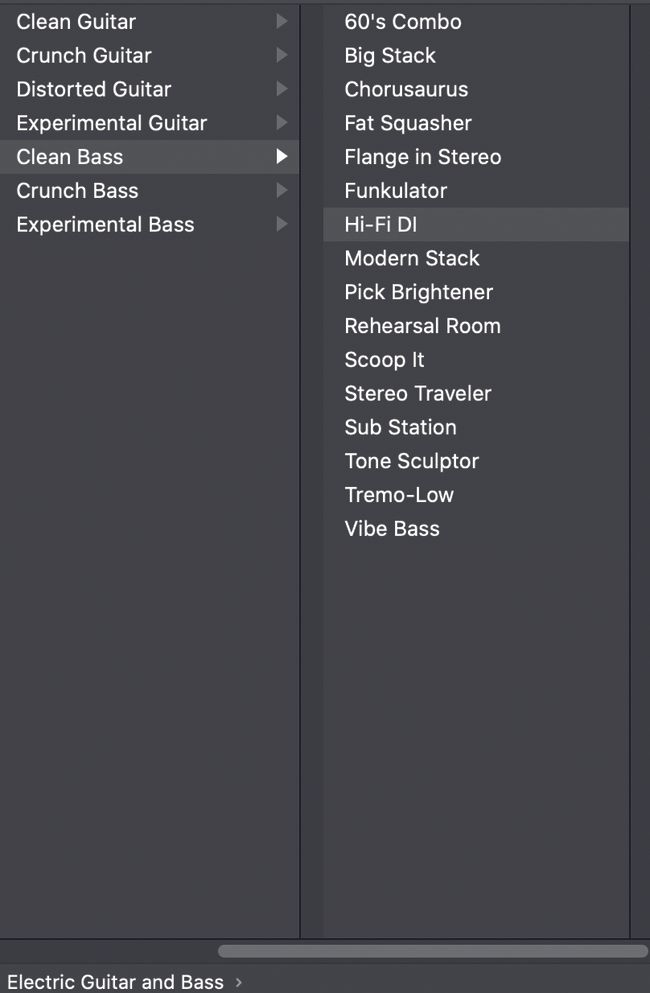Select the 60's Combo patch

[402, 21]
